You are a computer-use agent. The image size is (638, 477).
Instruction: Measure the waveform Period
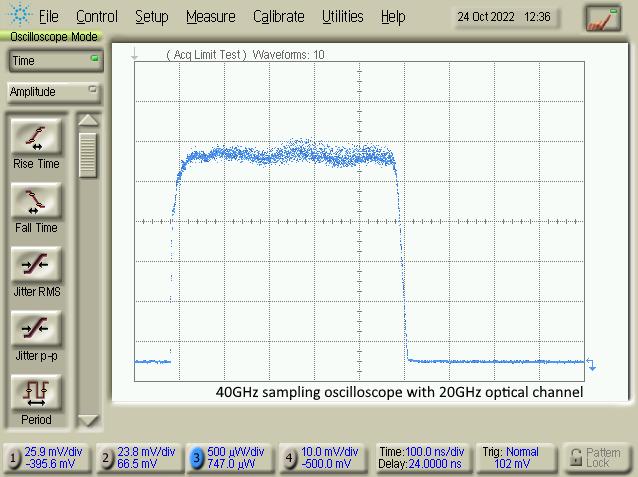[x=36, y=393]
